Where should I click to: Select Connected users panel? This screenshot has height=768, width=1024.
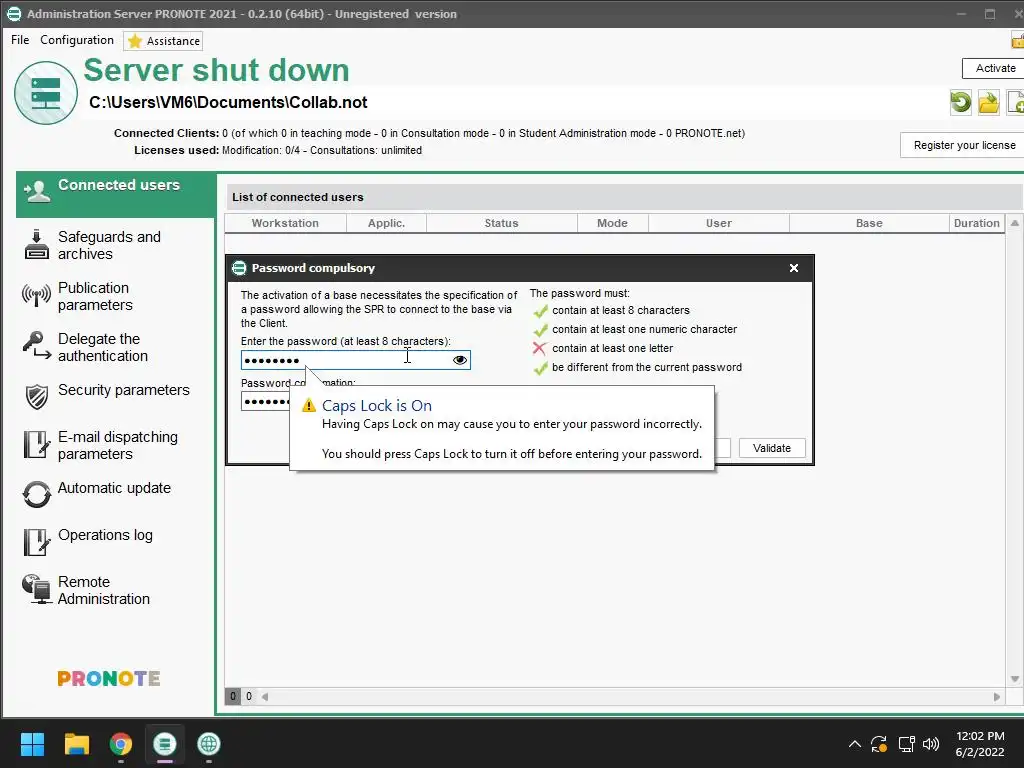116,195
